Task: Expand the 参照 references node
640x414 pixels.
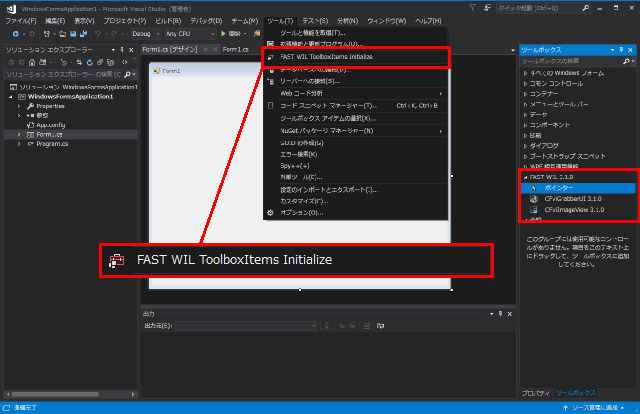Action: pyautogui.click(x=19, y=116)
